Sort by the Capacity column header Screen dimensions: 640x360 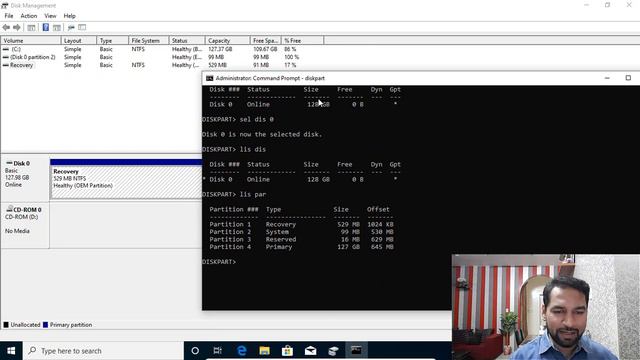[x=227, y=41]
